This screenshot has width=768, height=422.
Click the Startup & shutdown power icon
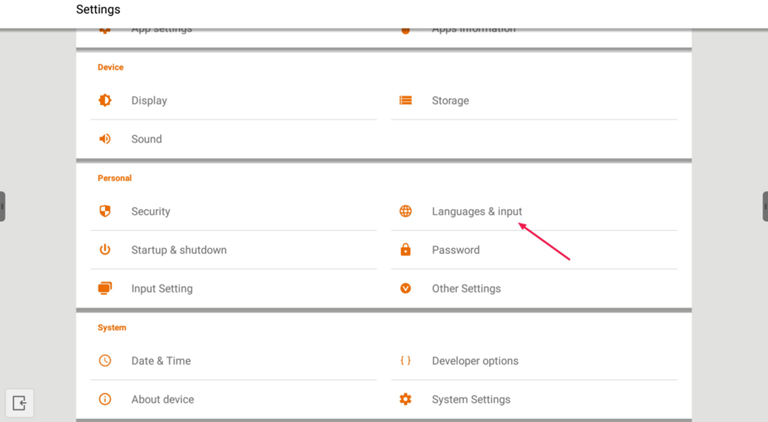click(105, 250)
